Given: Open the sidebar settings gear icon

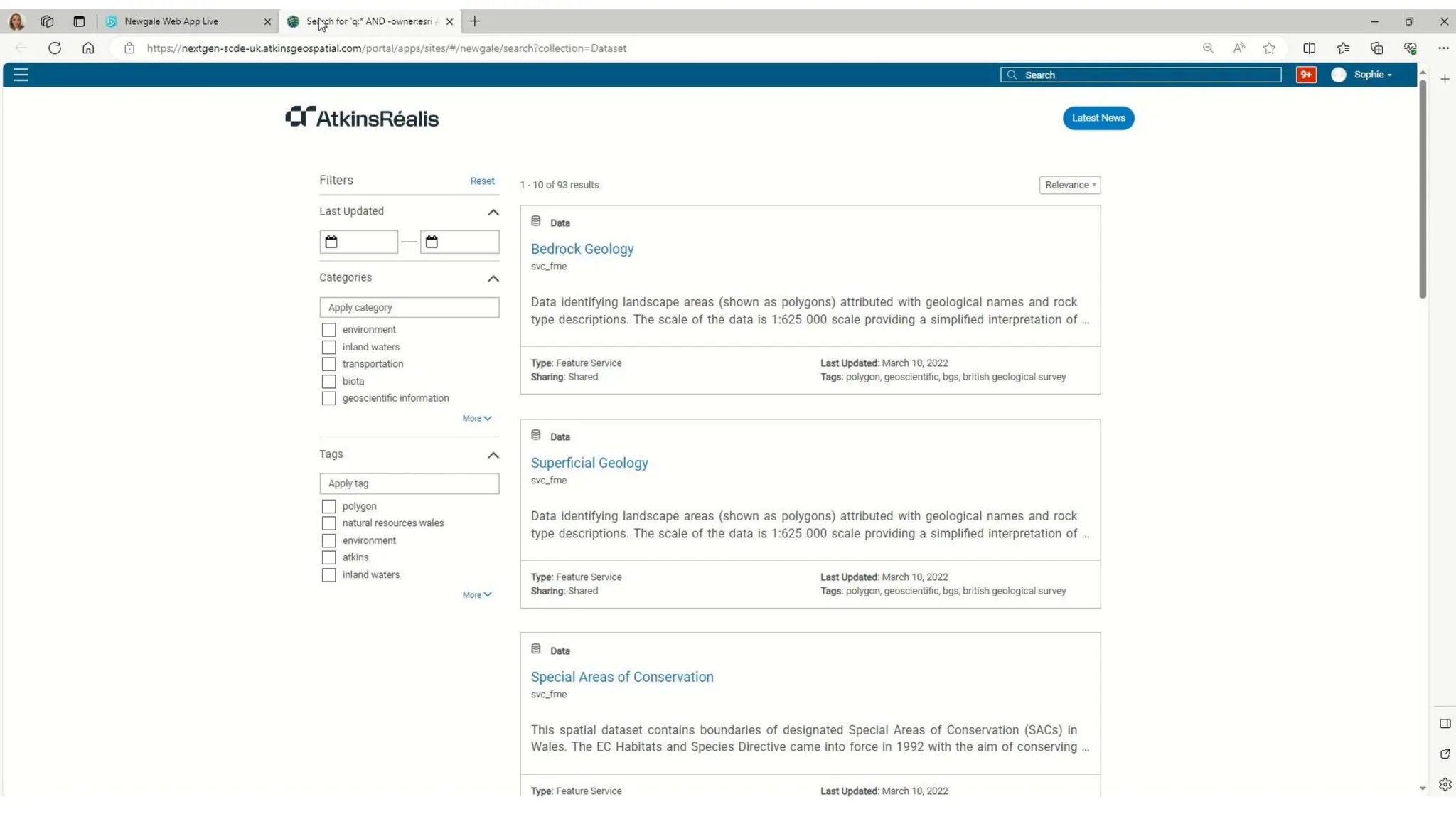Looking at the screenshot, I should (1445, 784).
